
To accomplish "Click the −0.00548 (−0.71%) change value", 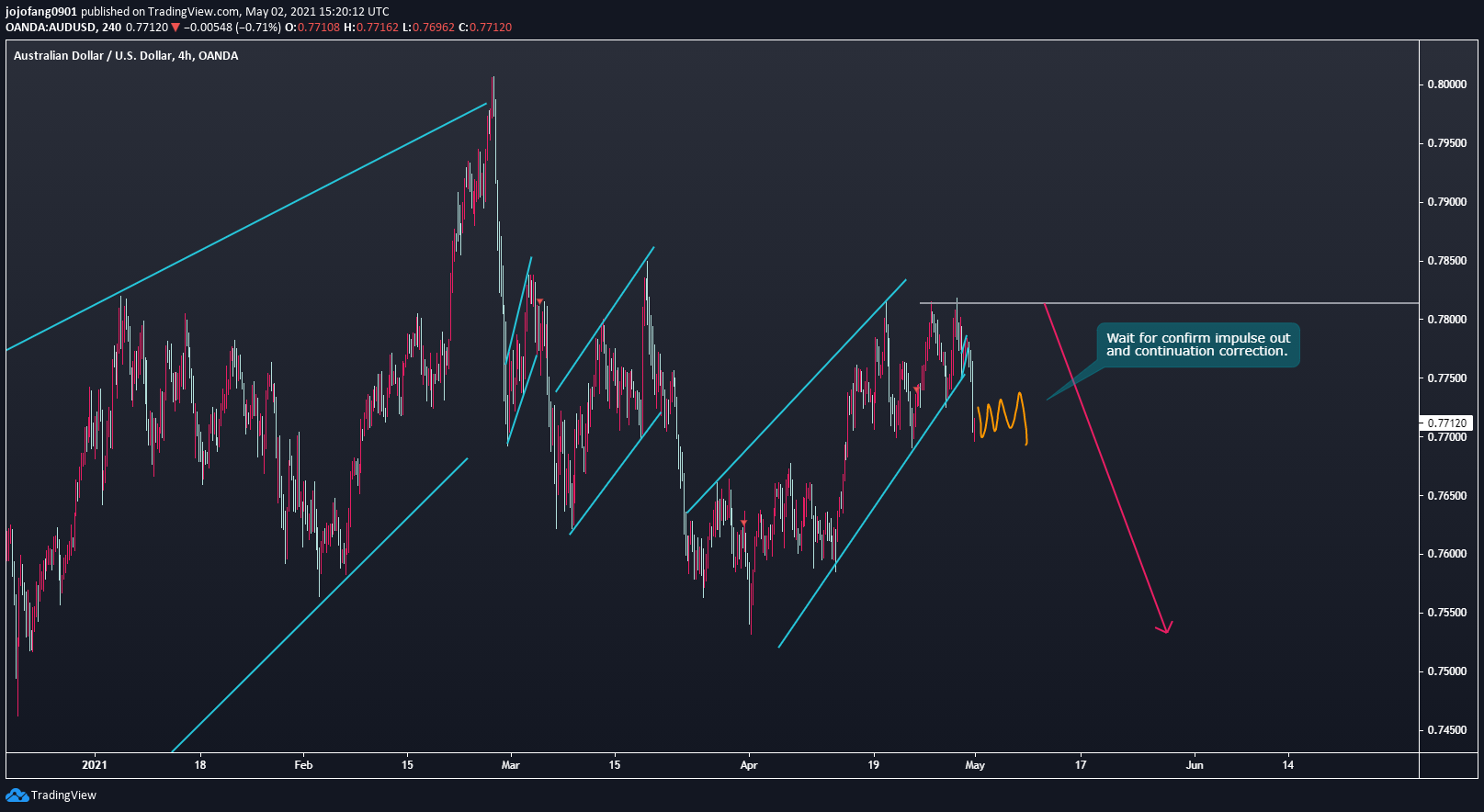I will click(232, 28).
